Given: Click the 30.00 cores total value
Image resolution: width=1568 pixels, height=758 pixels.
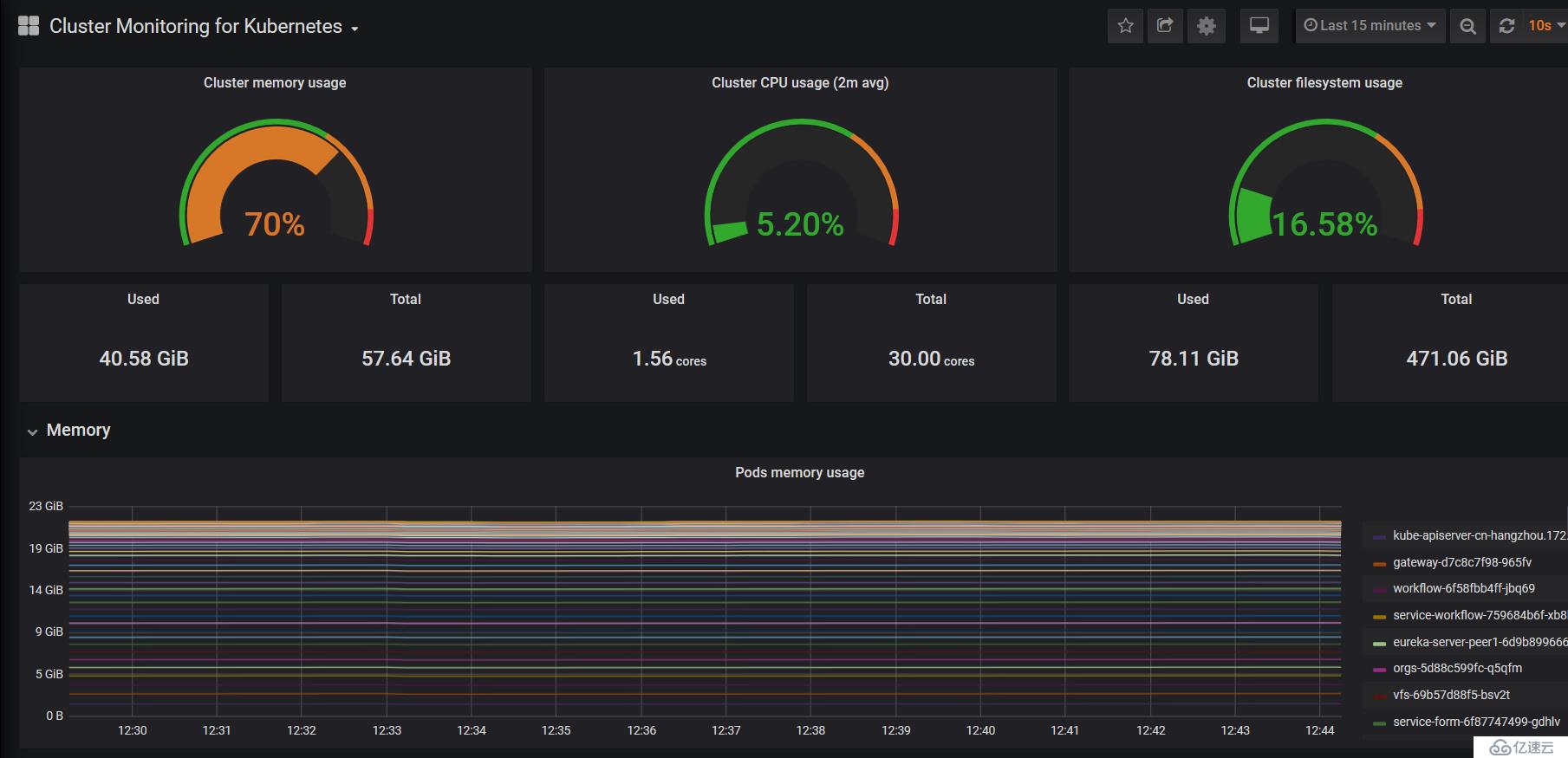Looking at the screenshot, I should click(931, 359).
